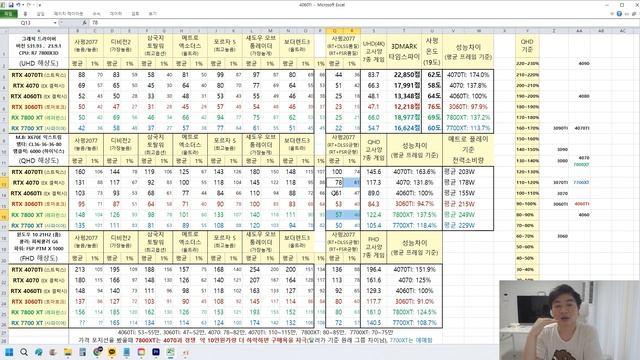The width and height of the screenshot is (640, 360).
Task: Click the cell reading 7800XT: 137.2%
Action: pos(468,117)
